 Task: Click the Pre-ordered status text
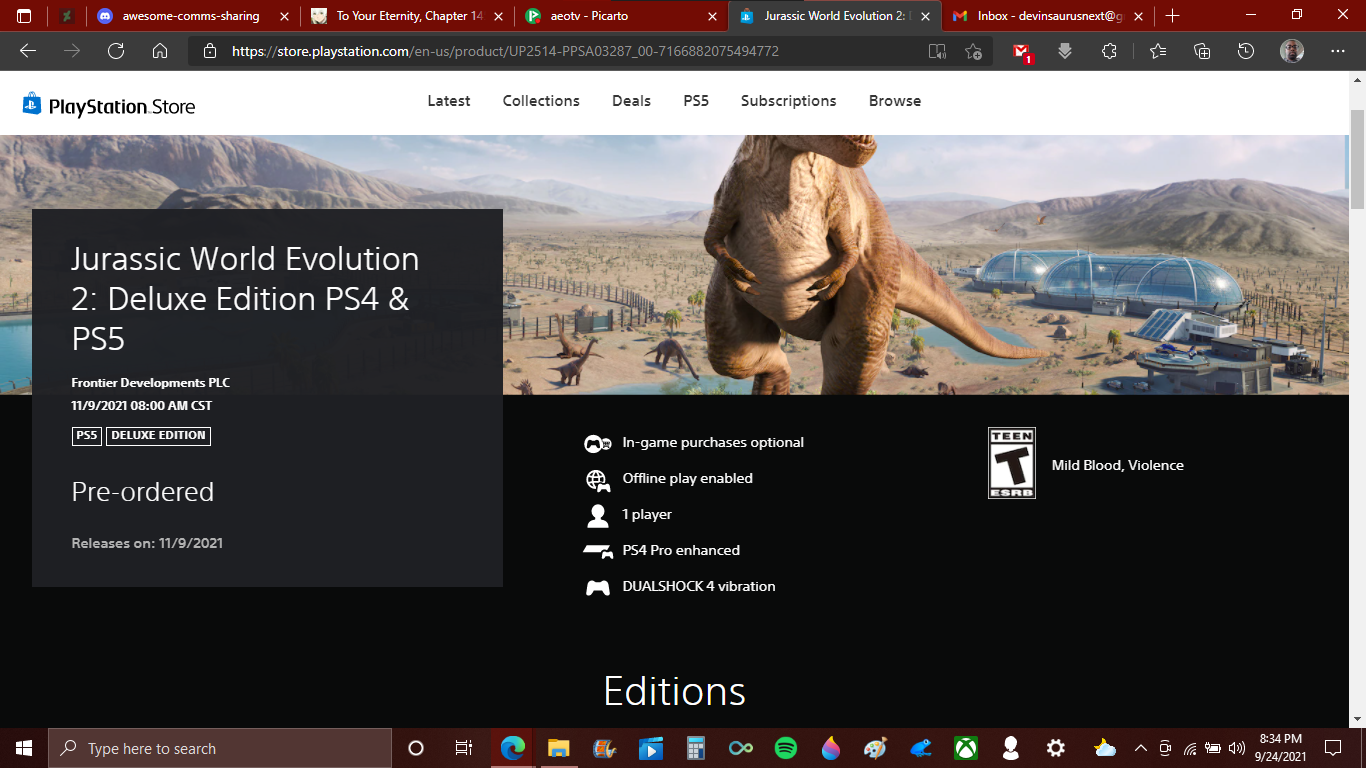pos(143,492)
